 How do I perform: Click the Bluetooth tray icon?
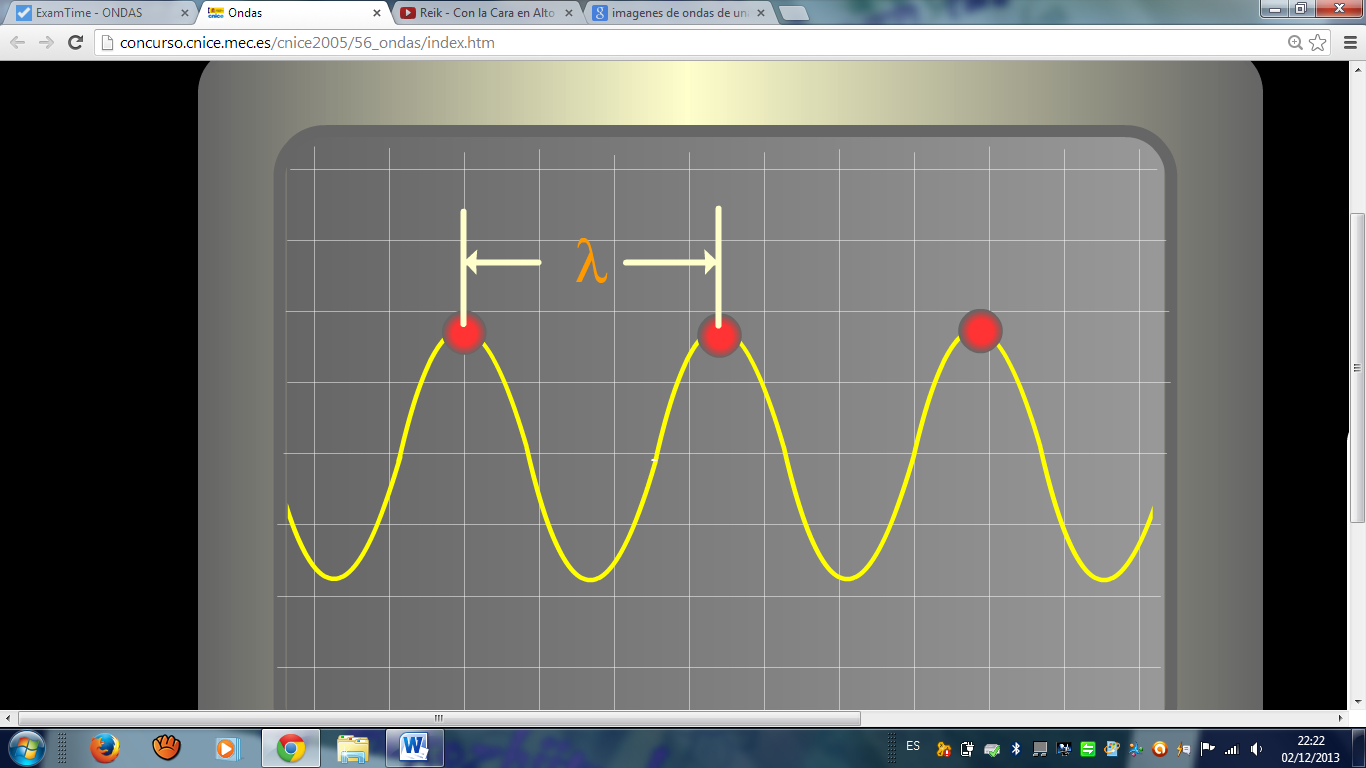click(1015, 748)
